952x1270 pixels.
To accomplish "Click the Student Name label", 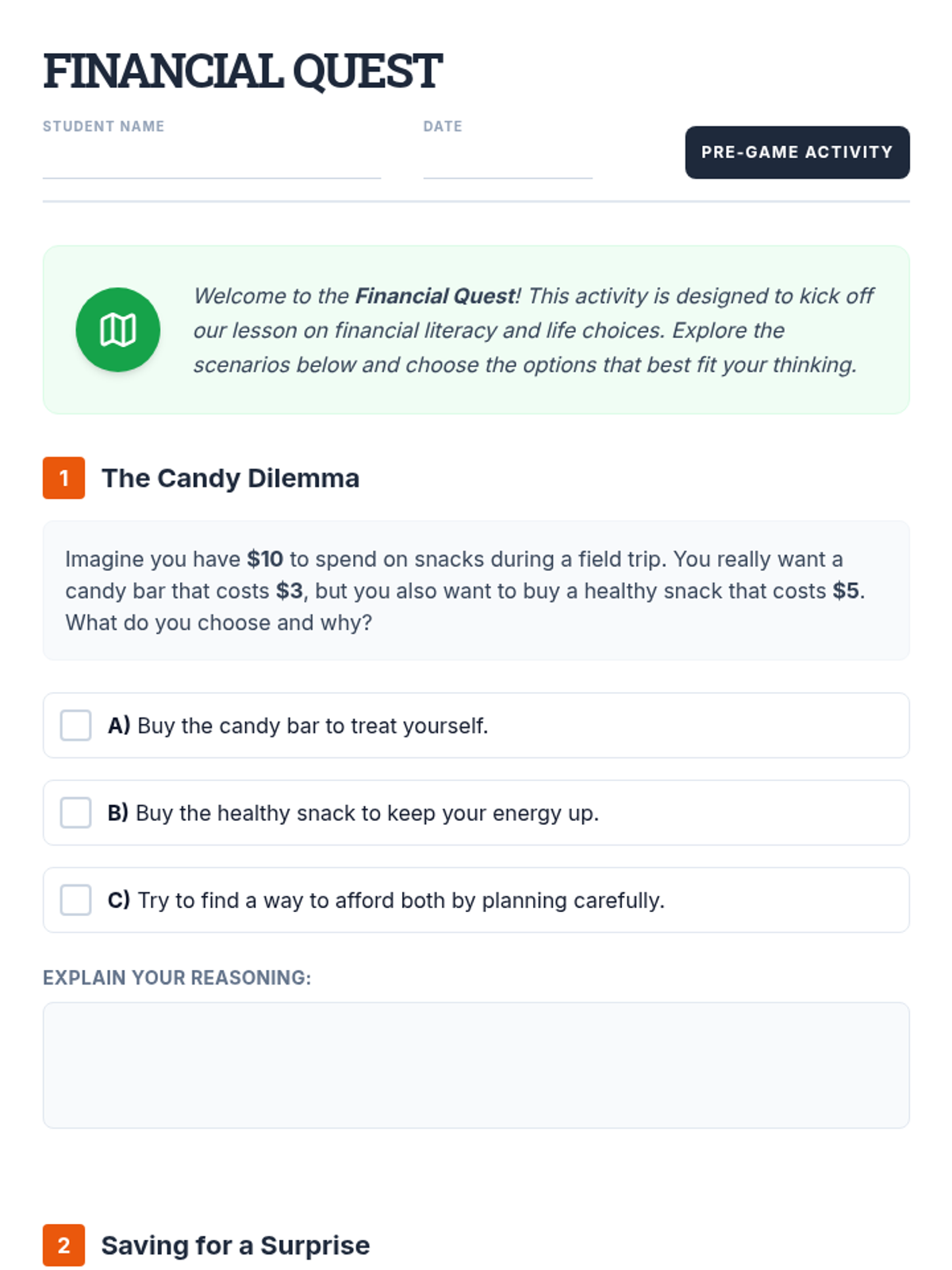I will point(103,126).
